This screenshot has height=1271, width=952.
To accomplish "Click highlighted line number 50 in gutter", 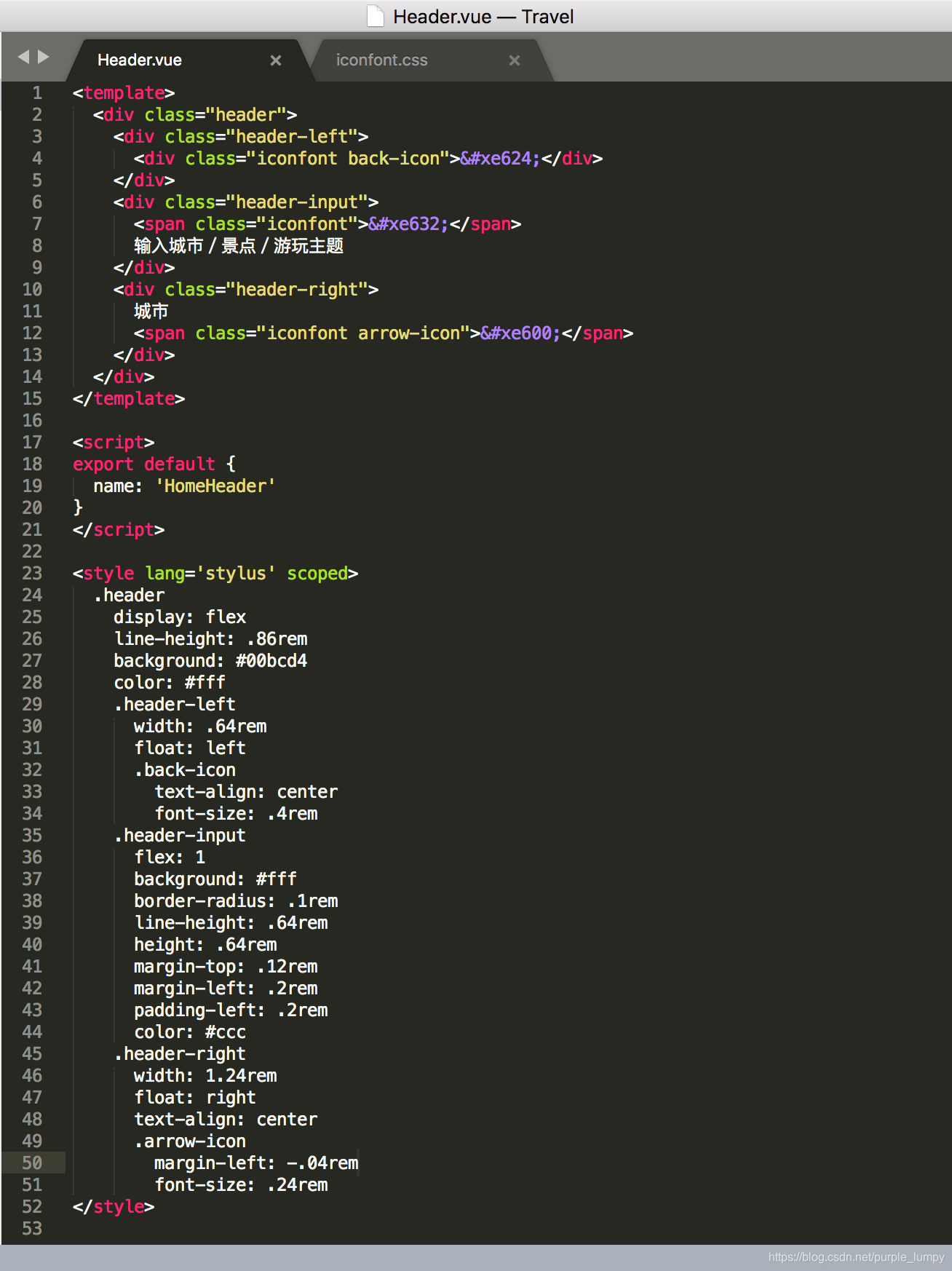I will [32, 1163].
